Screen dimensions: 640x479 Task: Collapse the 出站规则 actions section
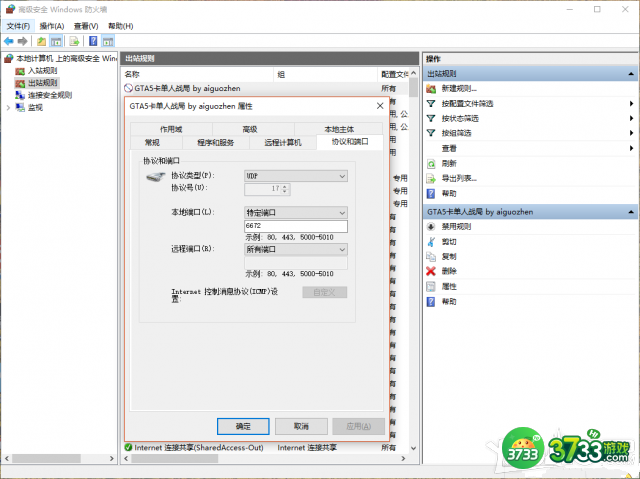coord(631,74)
